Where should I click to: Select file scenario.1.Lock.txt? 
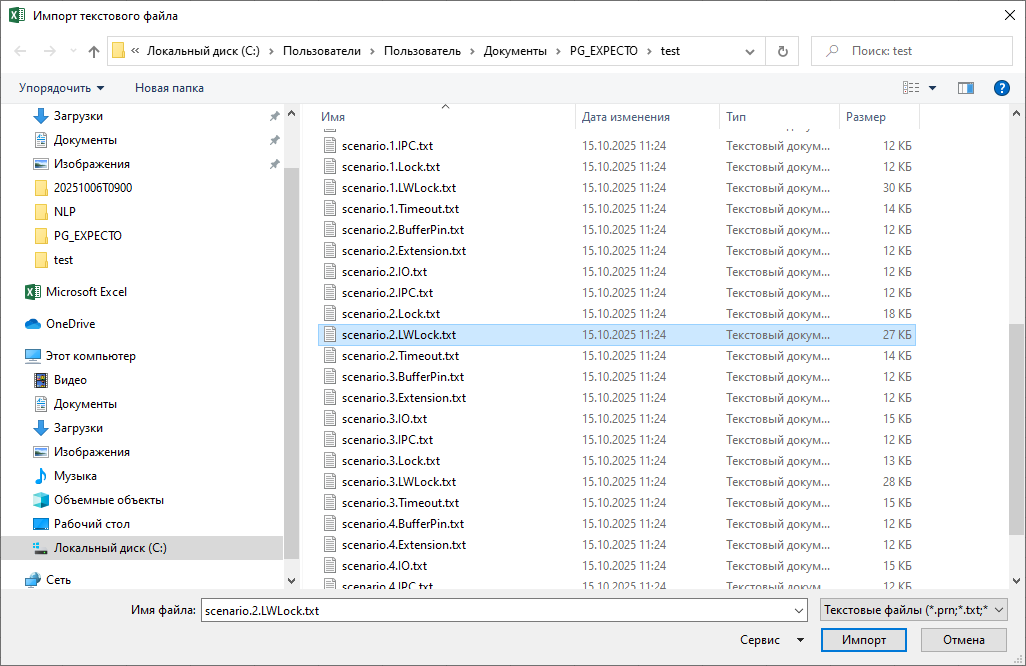[x=616, y=167]
